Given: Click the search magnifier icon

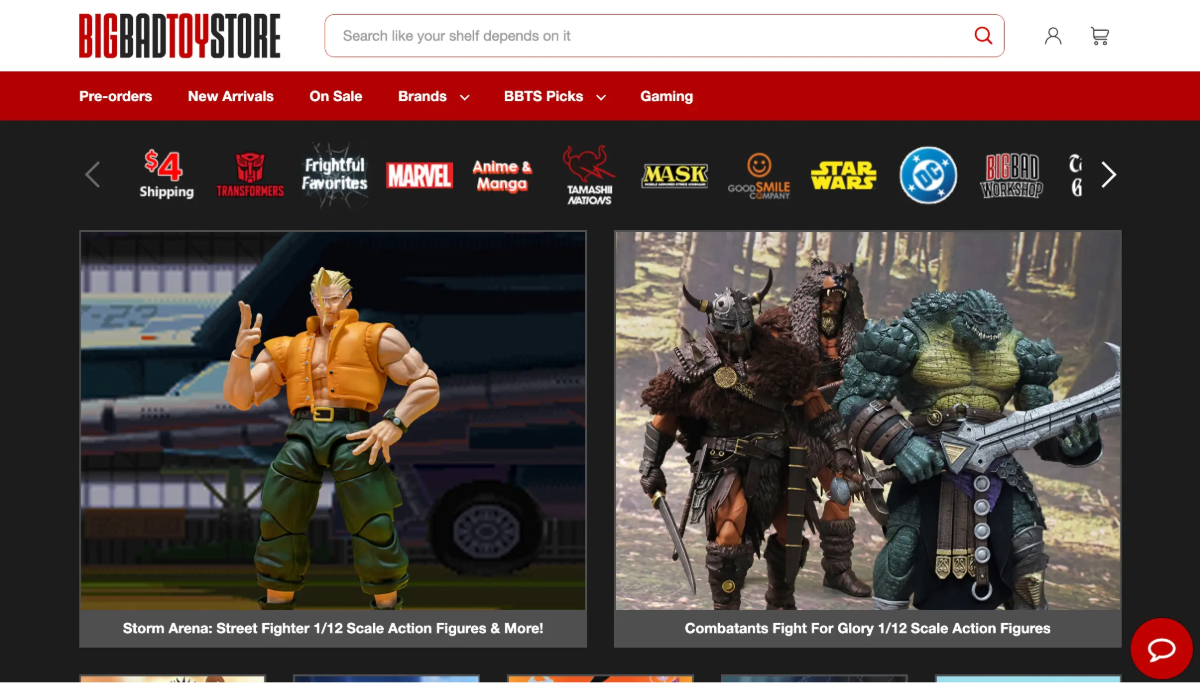Looking at the screenshot, I should click(983, 36).
